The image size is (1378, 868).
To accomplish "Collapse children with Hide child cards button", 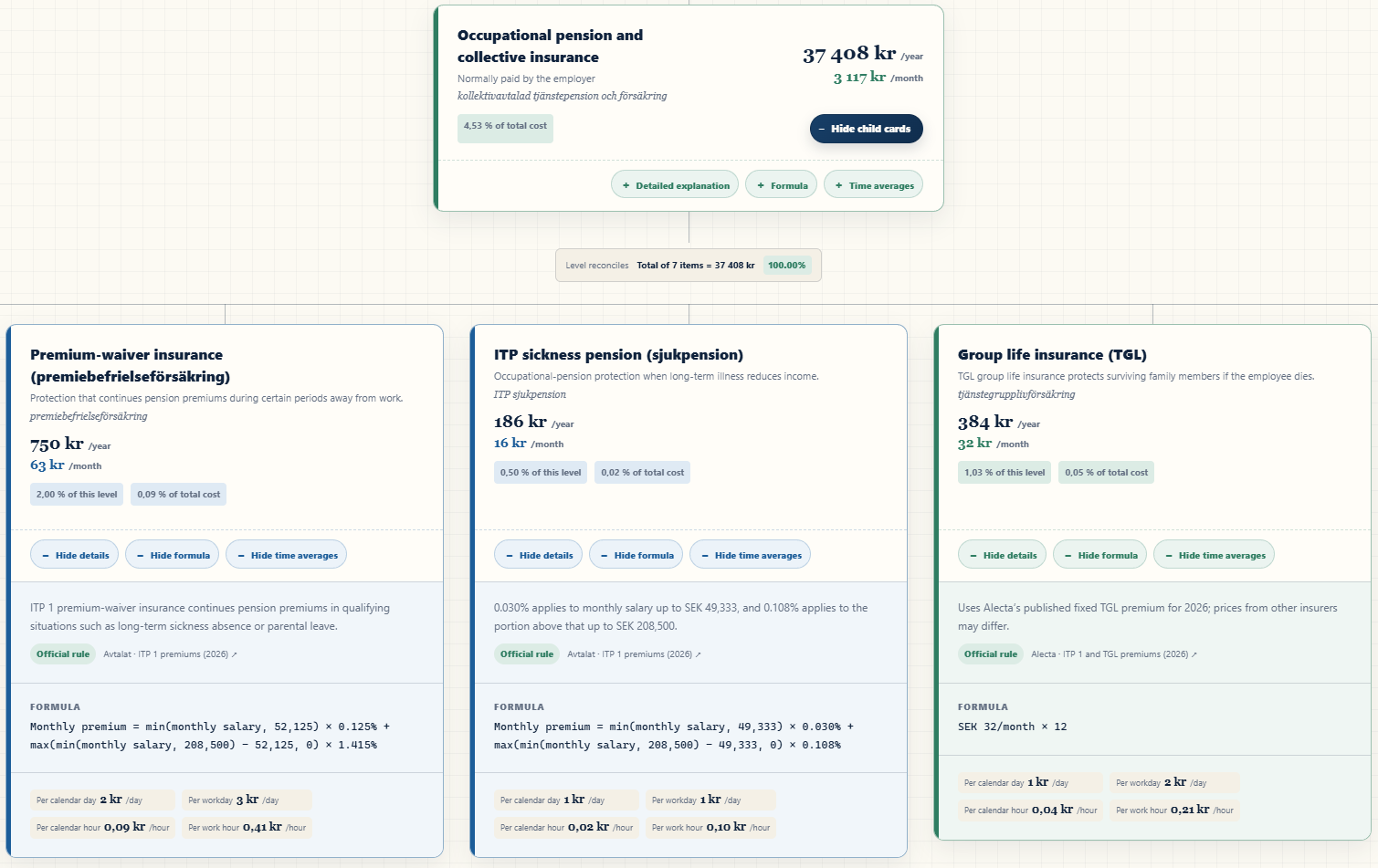I will pyautogui.click(x=866, y=129).
